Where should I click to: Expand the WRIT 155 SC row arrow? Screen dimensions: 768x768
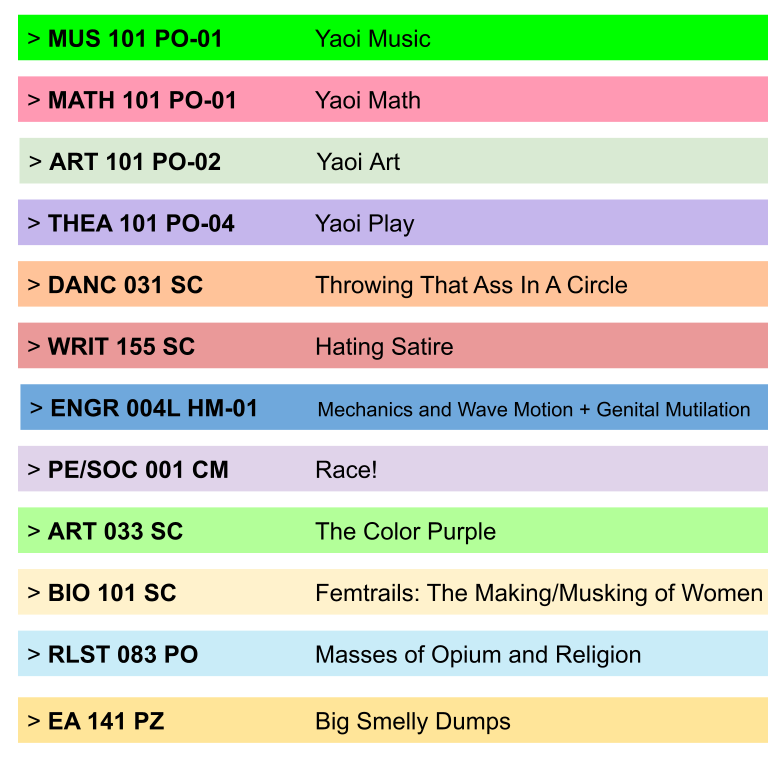click(x=34, y=347)
